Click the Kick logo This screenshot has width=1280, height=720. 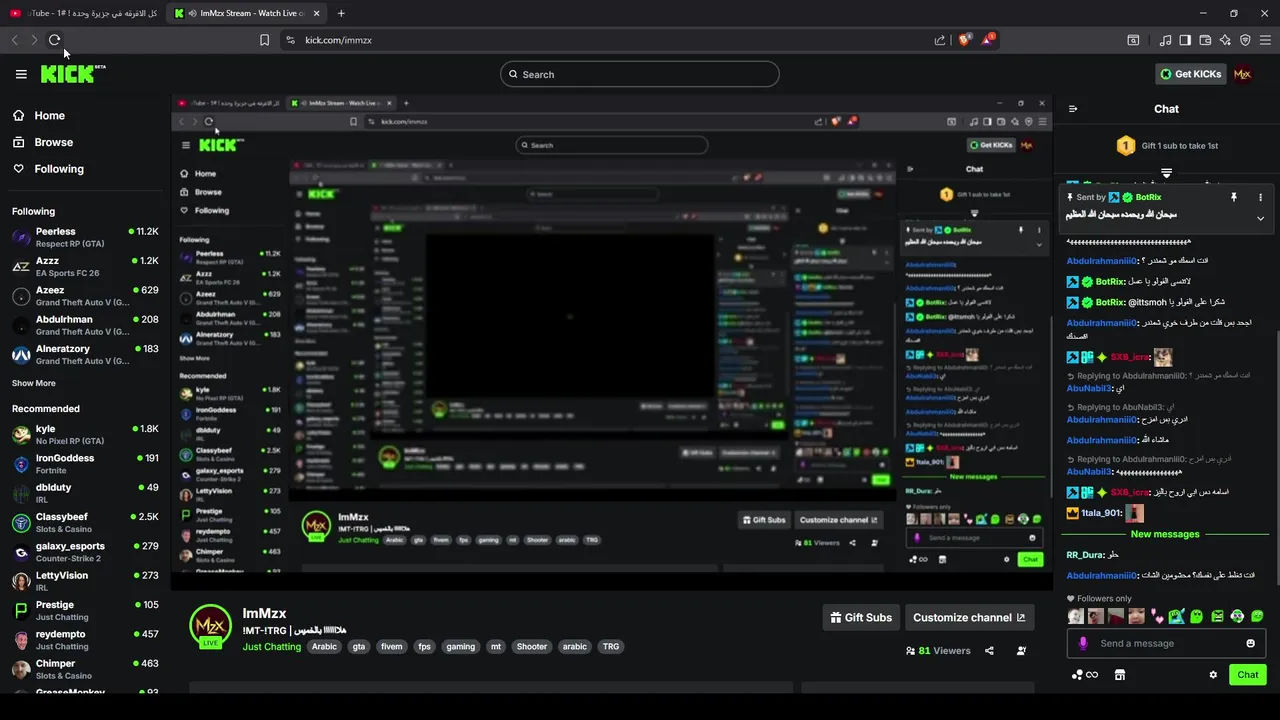tap(72, 74)
